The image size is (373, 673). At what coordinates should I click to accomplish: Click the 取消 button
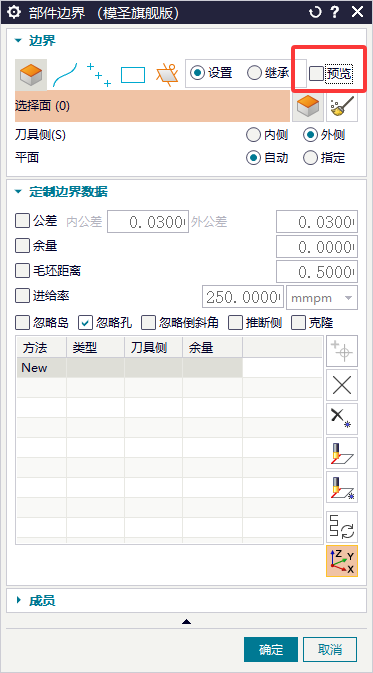click(x=330, y=649)
